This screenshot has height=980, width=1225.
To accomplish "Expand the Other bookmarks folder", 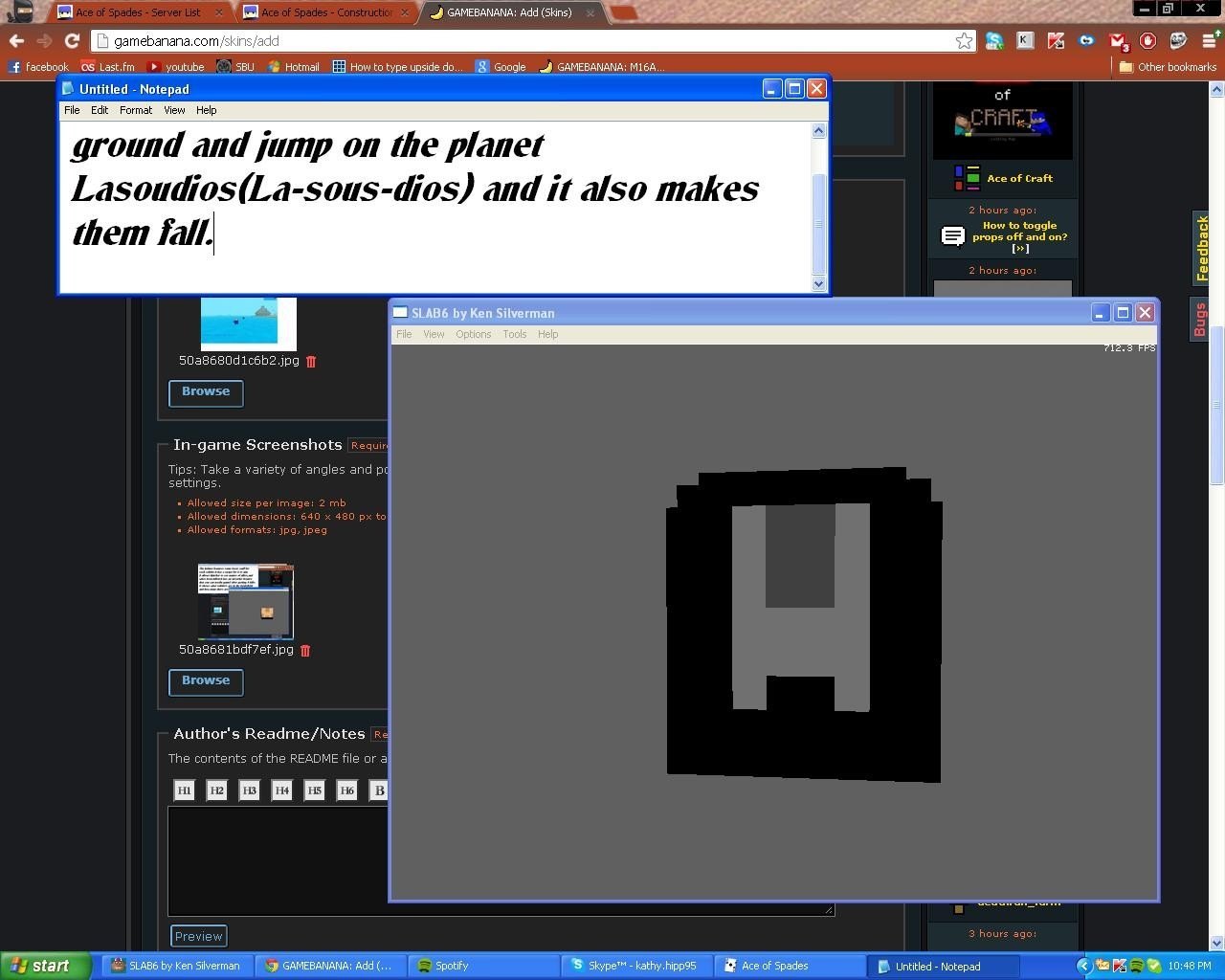I will [x=1167, y=67].
